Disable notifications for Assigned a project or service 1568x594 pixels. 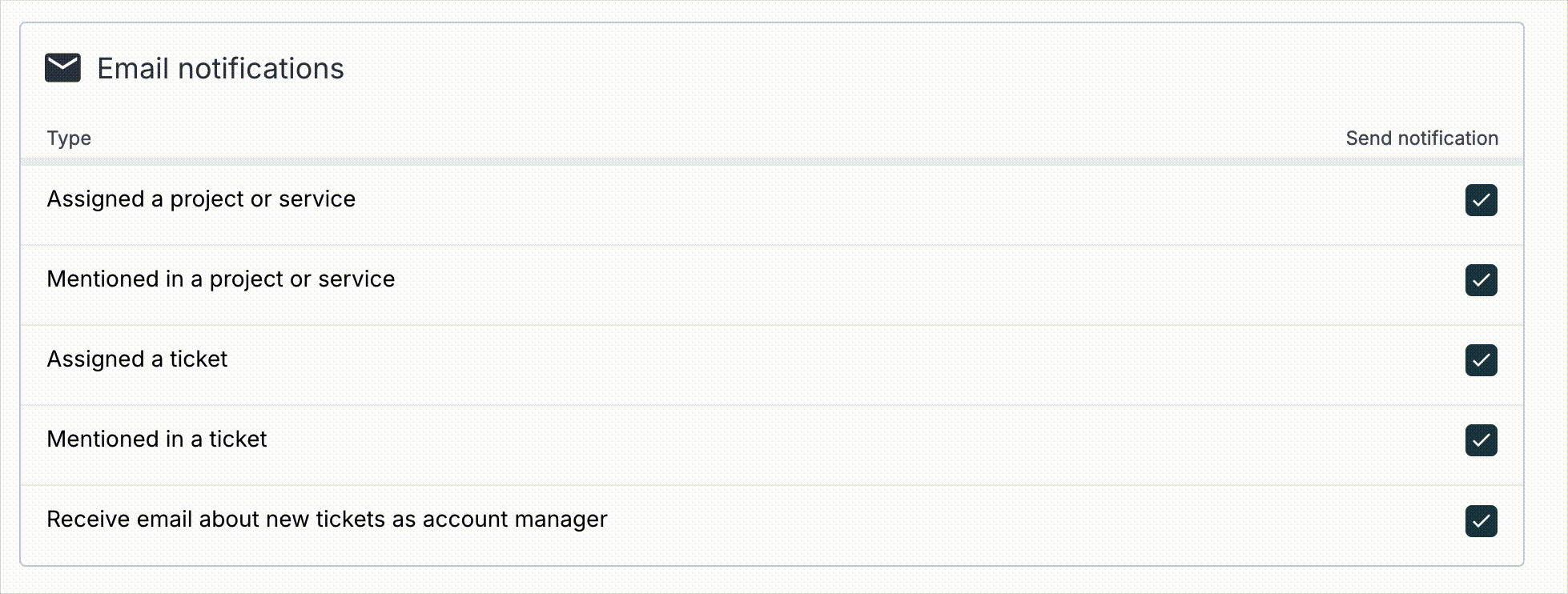coord(1481,200)
